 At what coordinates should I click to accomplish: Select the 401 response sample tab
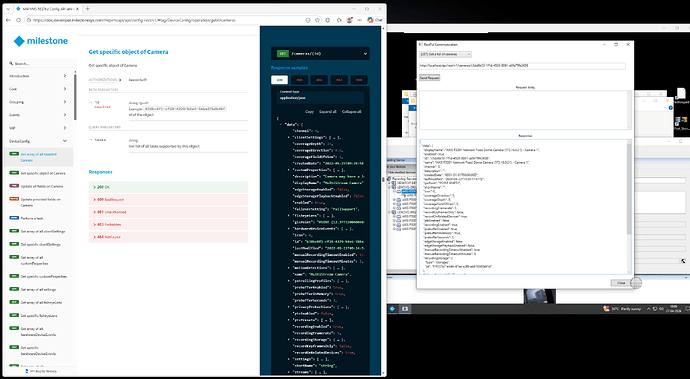319,80
